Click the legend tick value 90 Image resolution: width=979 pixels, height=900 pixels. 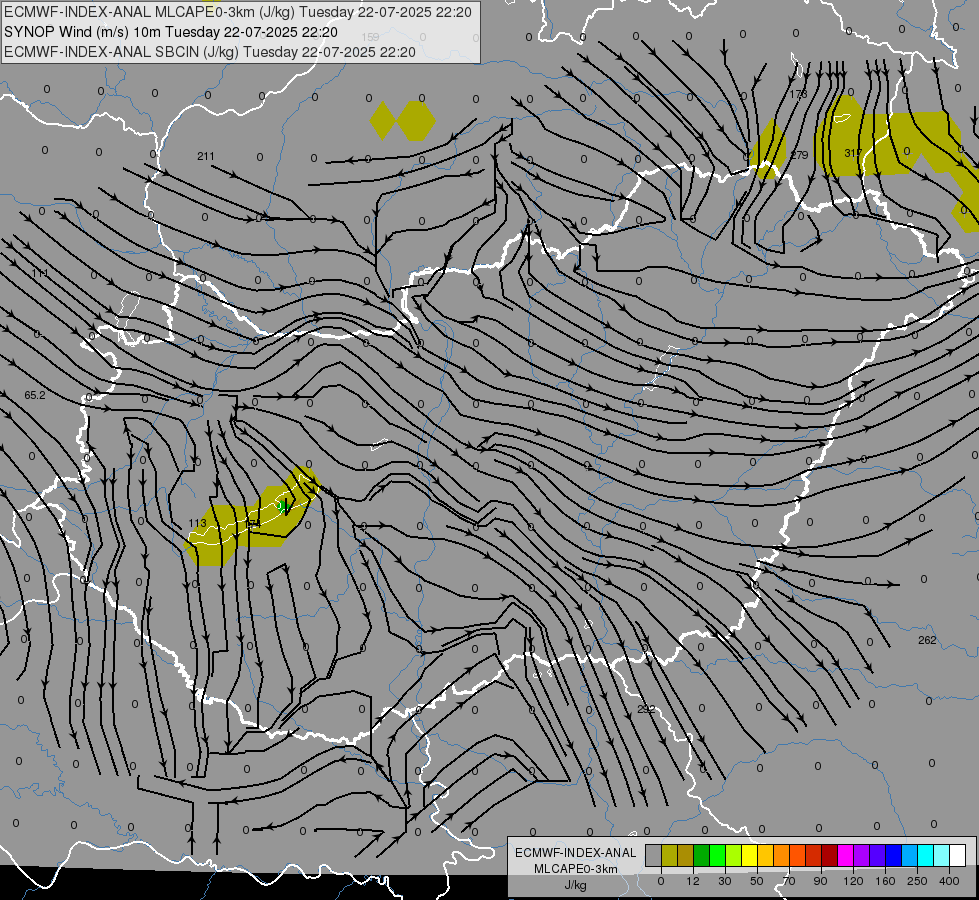tap(820, 881)
